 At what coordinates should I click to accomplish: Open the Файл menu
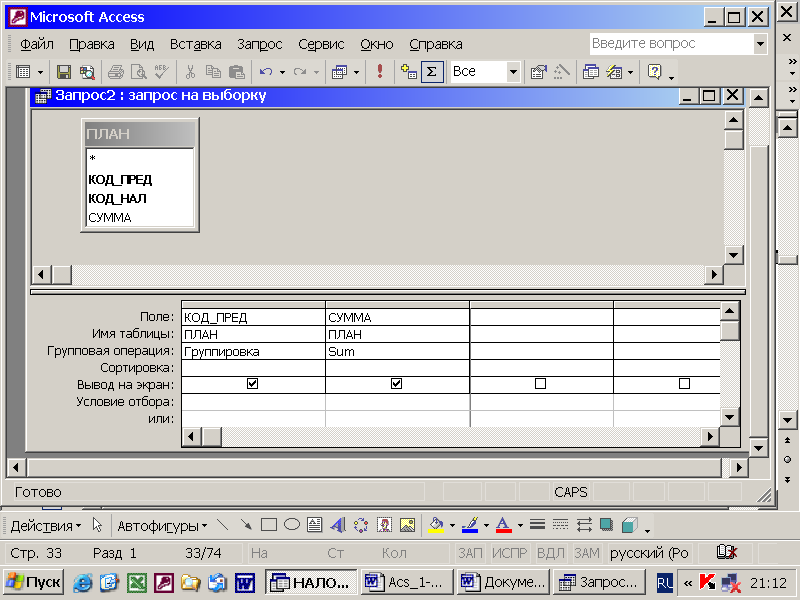(37, 44)
